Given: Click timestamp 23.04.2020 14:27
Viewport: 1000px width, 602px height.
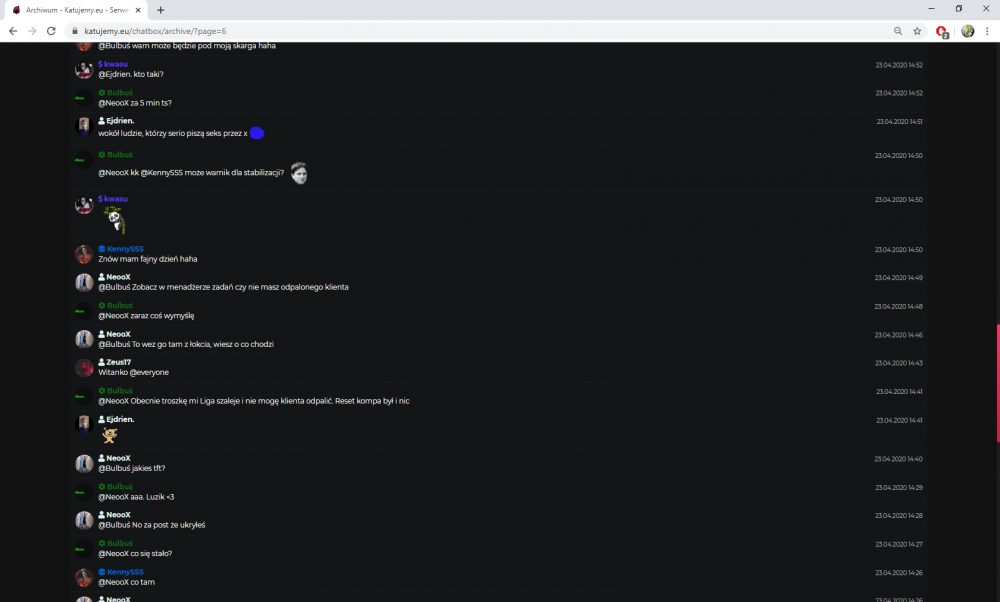Looking at the screenshot, I should (899, 544).
